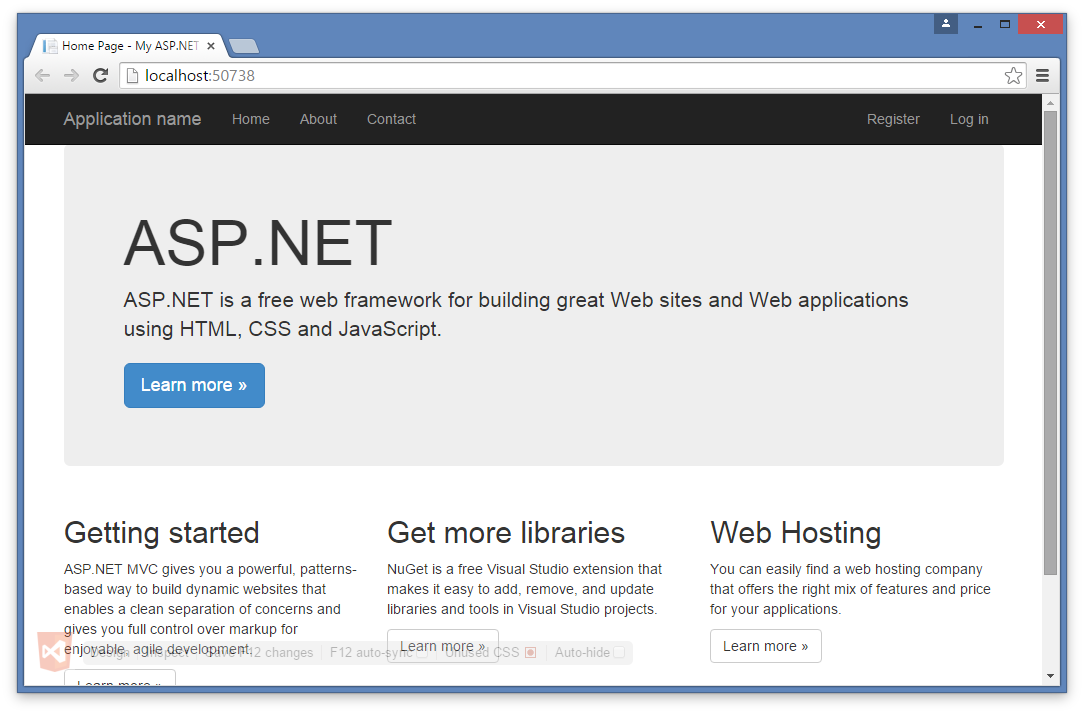Bookmark this page with the star

tap(1013, 75)
